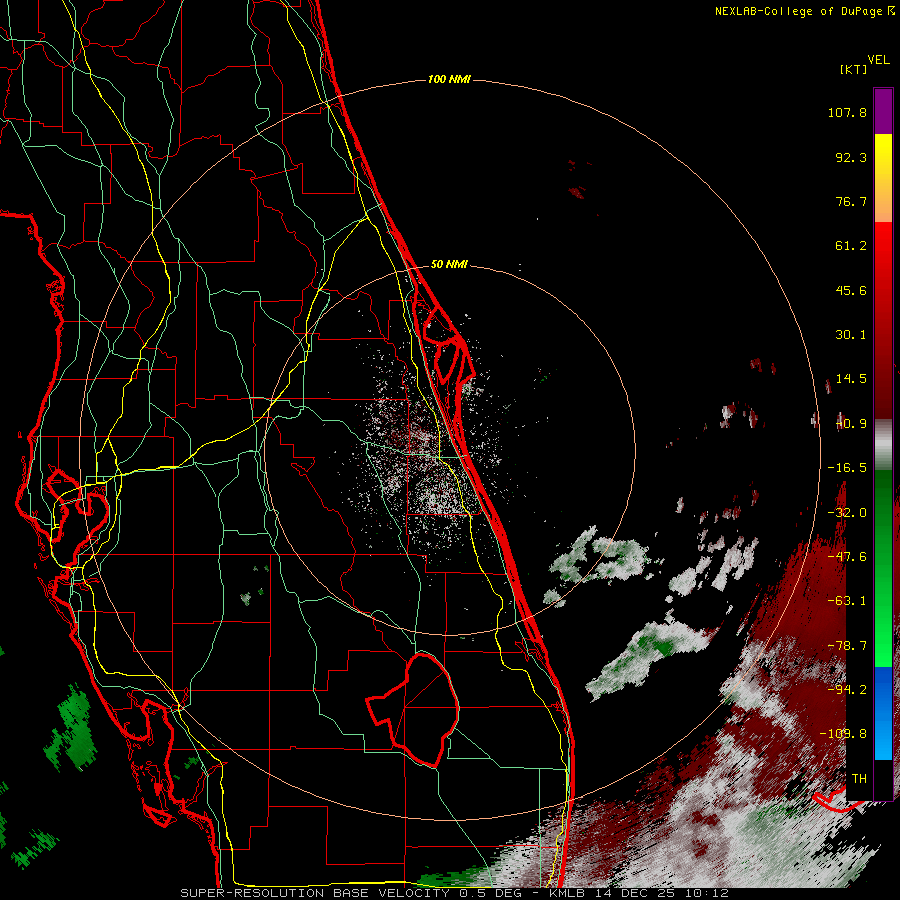The height and width of the screenshot is (900, 900).
Task: Select the -78.7 velocity scale value
Action: [x=847, y=646]
